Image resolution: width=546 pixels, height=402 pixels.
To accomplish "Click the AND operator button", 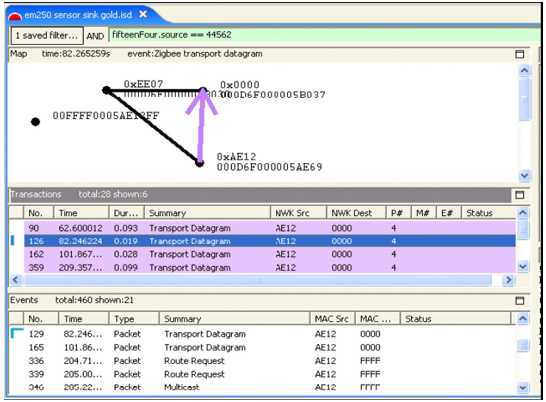I will tap(95, 36).
